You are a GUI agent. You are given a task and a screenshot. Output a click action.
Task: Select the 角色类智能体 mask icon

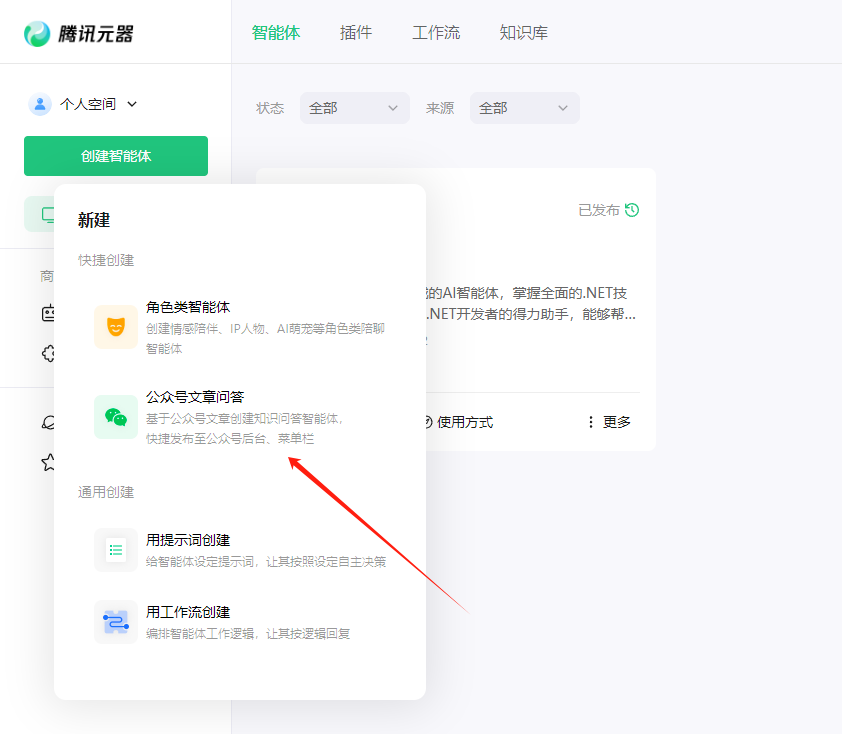point(116,327)
